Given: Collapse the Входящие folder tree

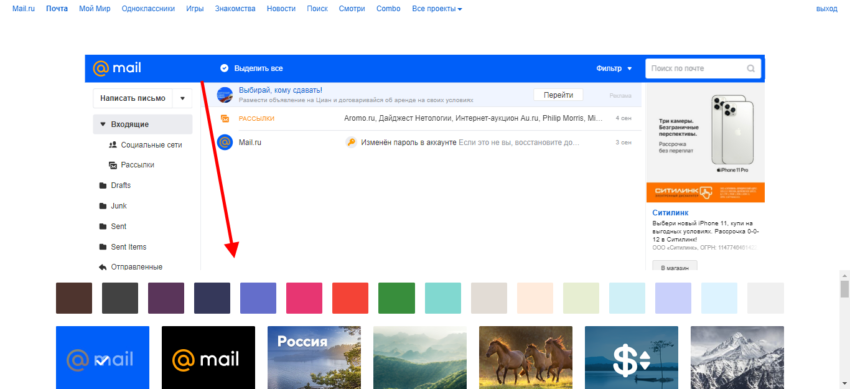Looking at the screenshot, I should 103,125.
